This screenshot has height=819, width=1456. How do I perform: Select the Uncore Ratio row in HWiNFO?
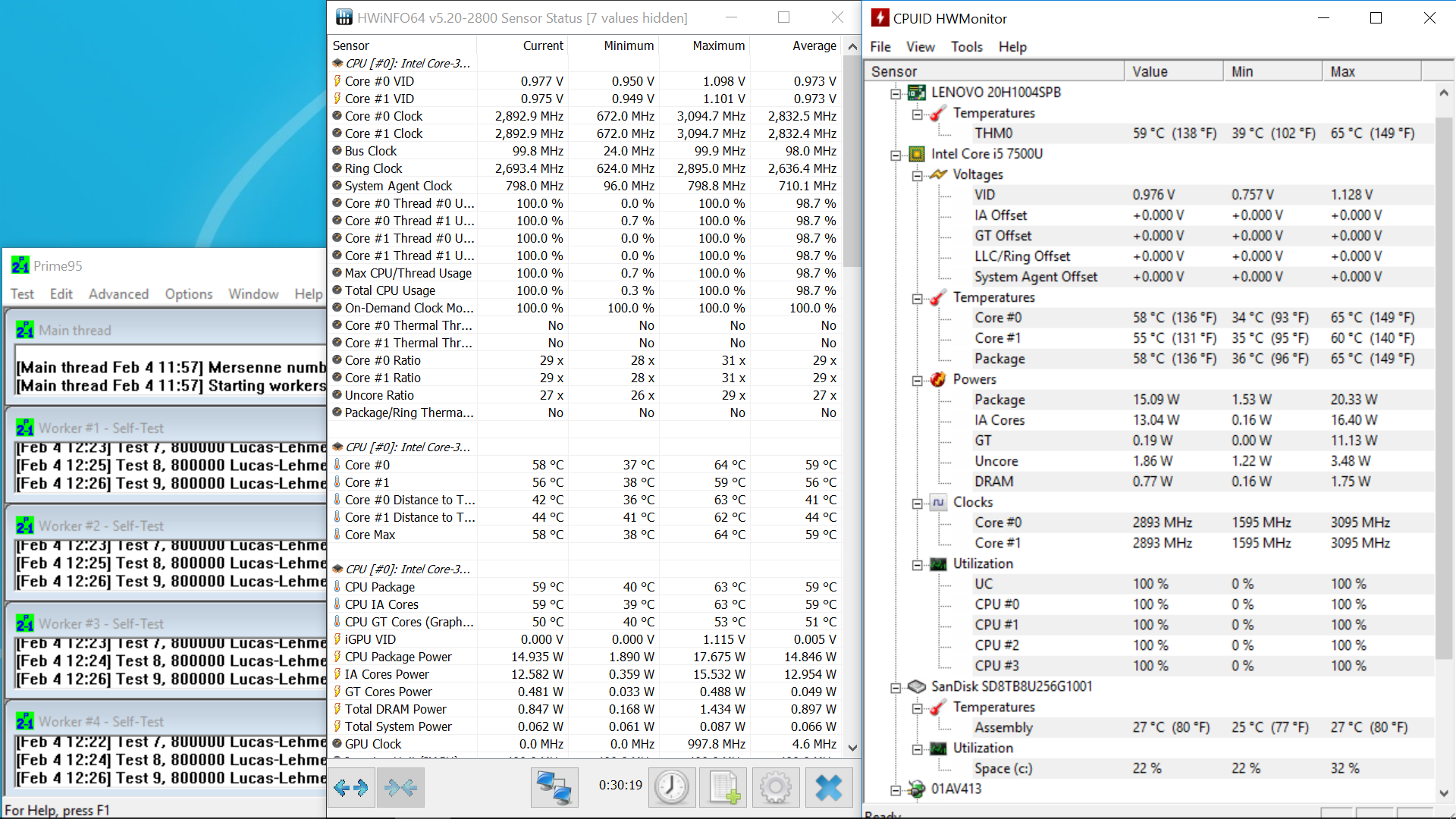[585, 395]
